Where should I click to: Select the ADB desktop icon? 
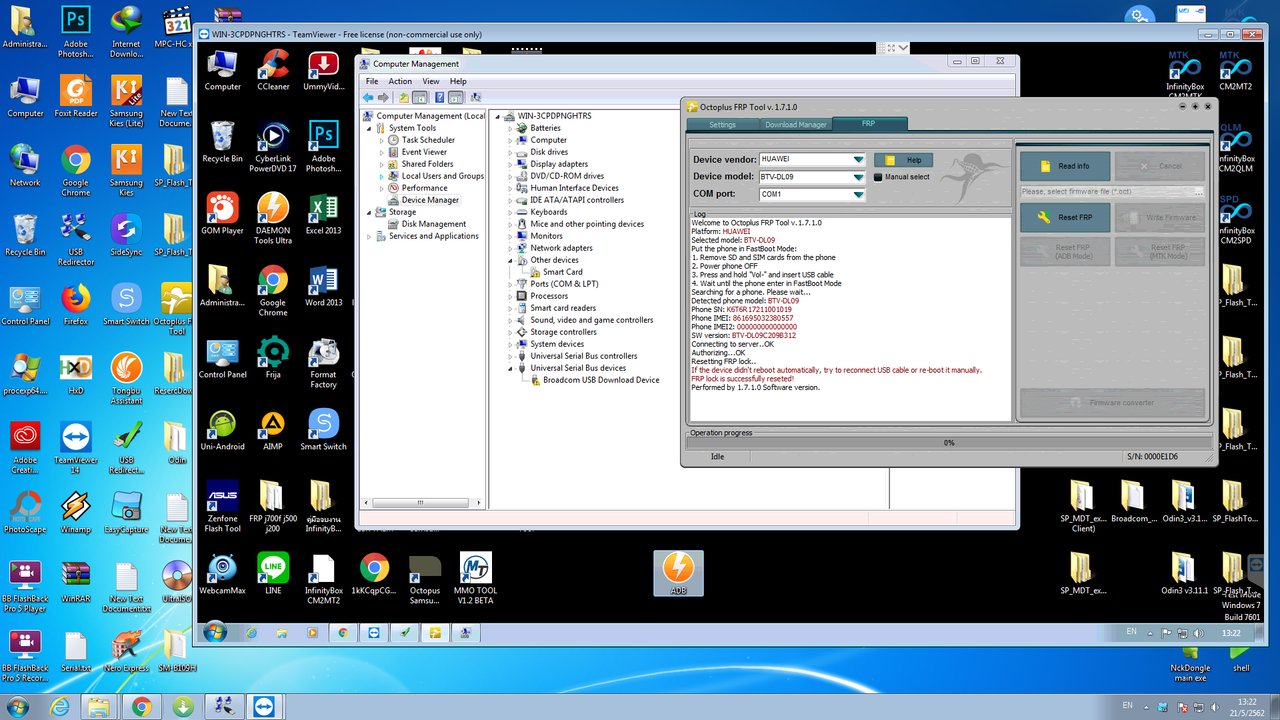[679, 573]
